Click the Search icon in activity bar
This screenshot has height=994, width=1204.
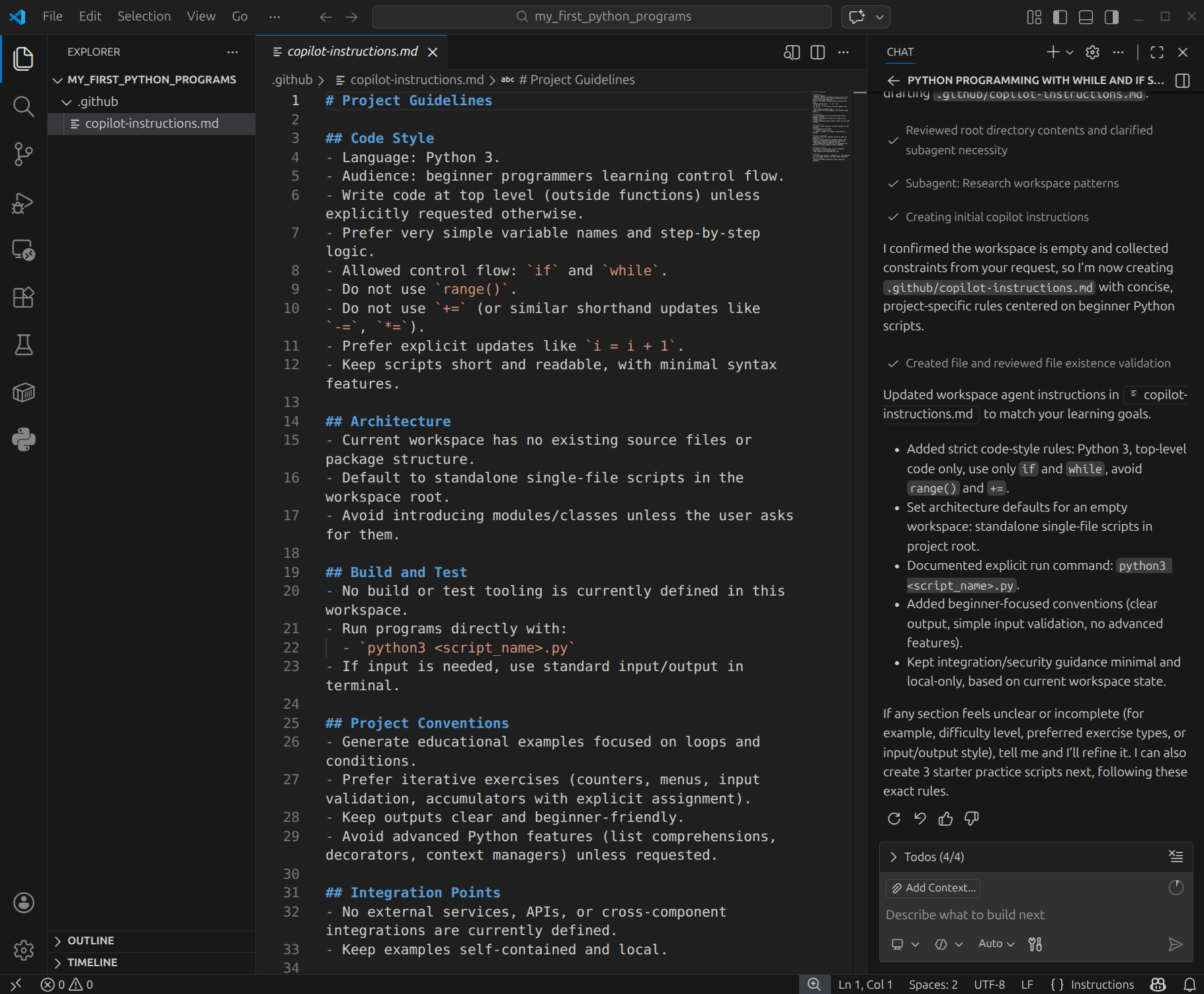click(x=23, y=106)
